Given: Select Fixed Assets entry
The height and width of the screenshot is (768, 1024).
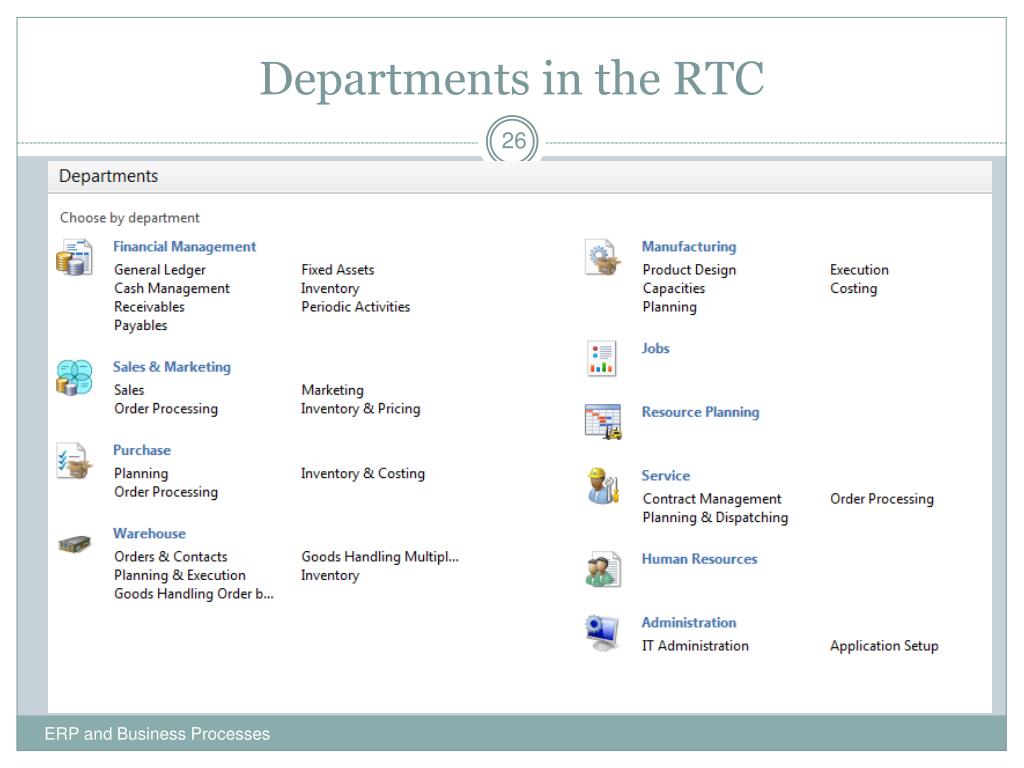Looking at the screenshot, I should [338, 270].
